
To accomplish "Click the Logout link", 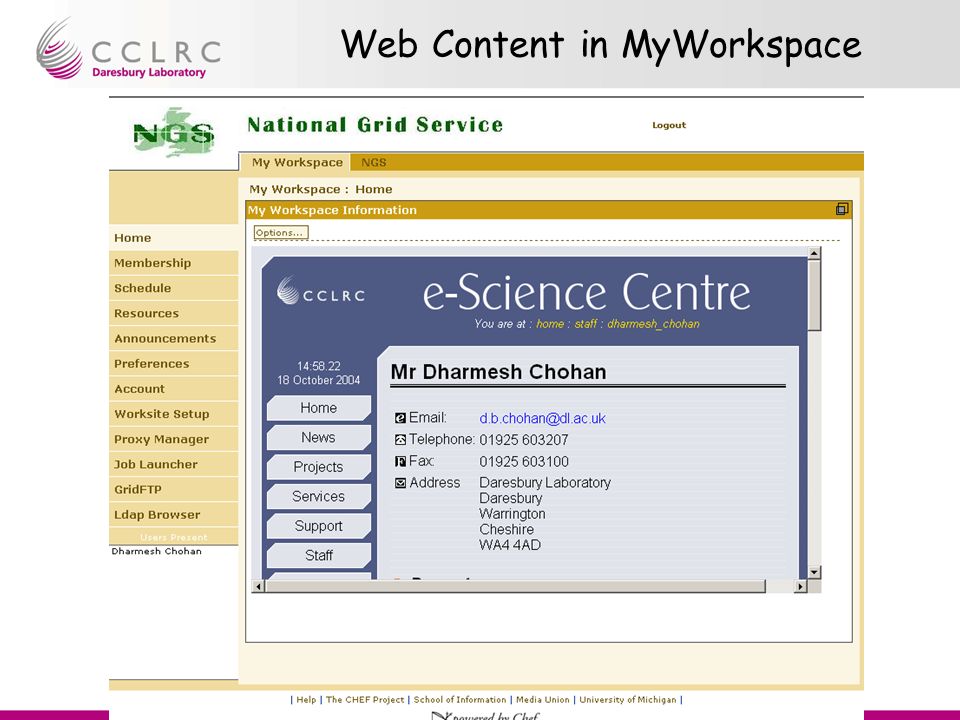I will (669, 125).
